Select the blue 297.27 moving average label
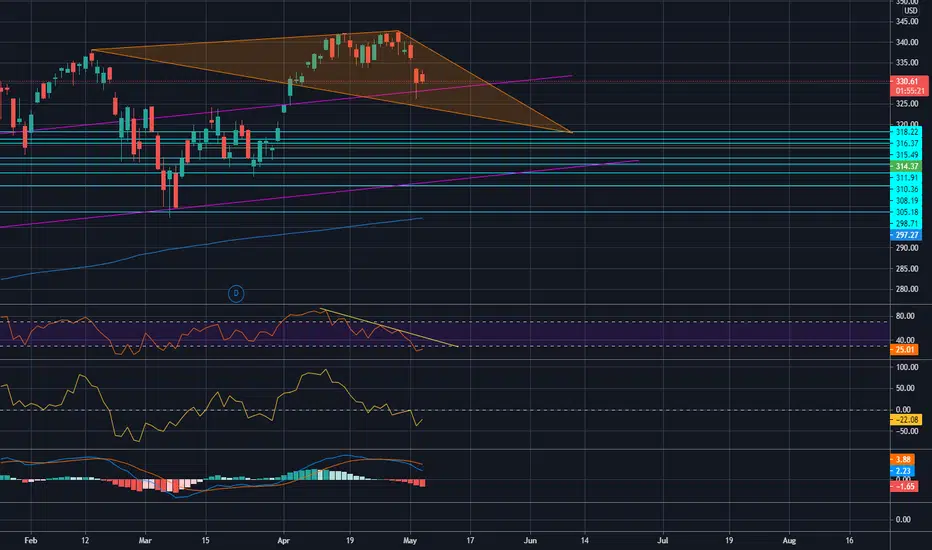 click(x=906, y=235)
